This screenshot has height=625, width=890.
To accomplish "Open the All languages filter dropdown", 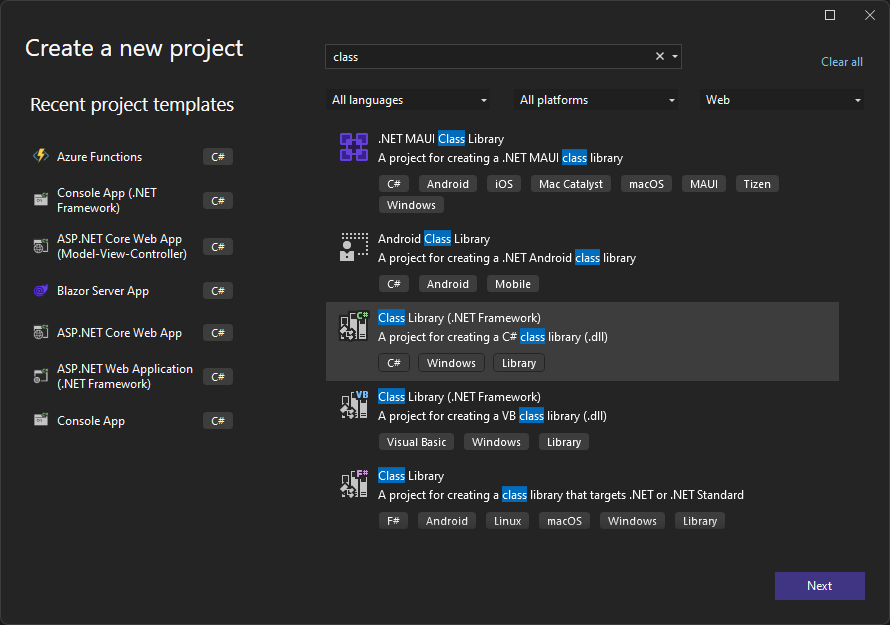I will [x=408, y=100].
